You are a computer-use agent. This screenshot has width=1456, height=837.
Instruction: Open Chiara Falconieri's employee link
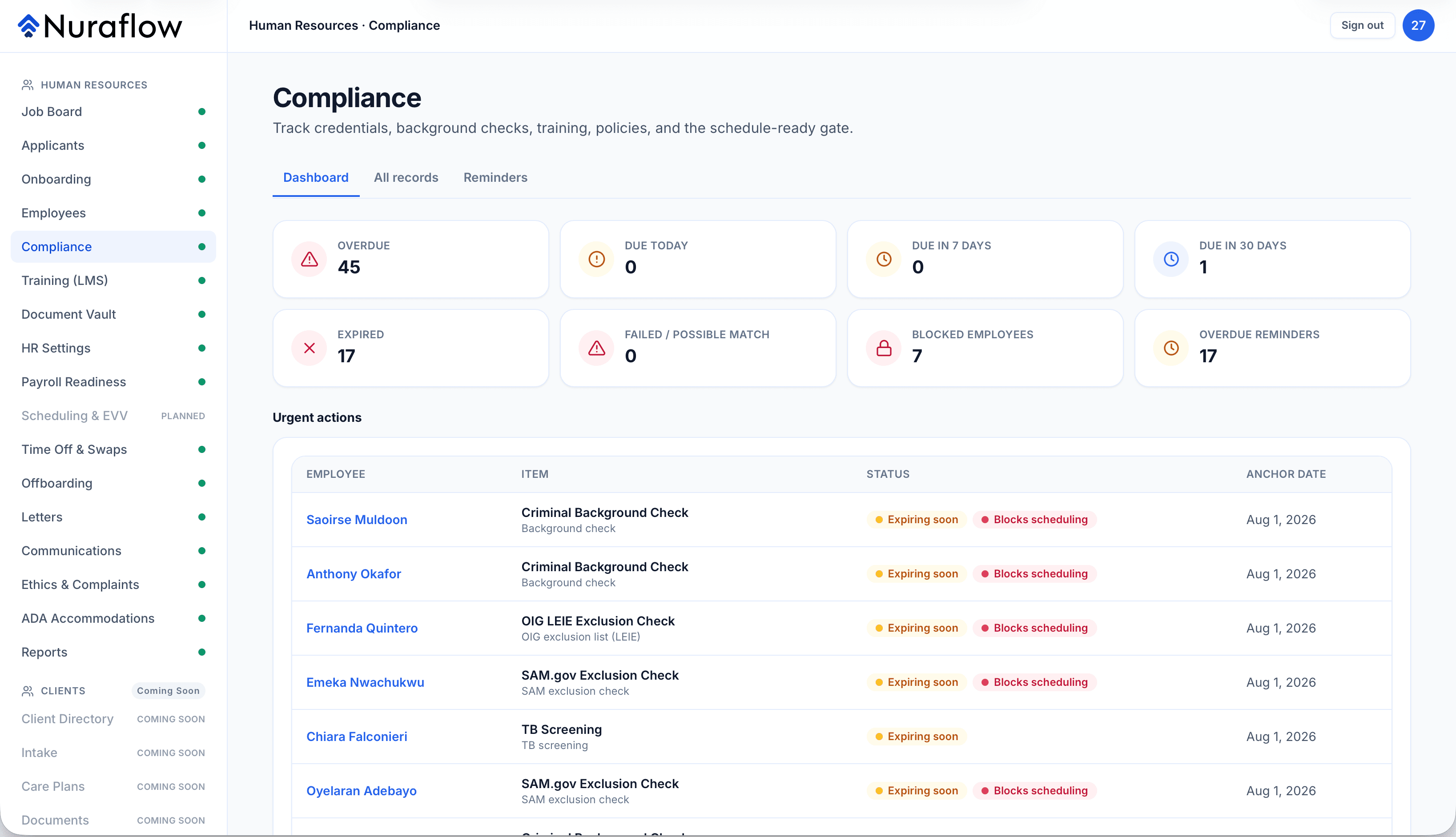[x=357, y=737]
